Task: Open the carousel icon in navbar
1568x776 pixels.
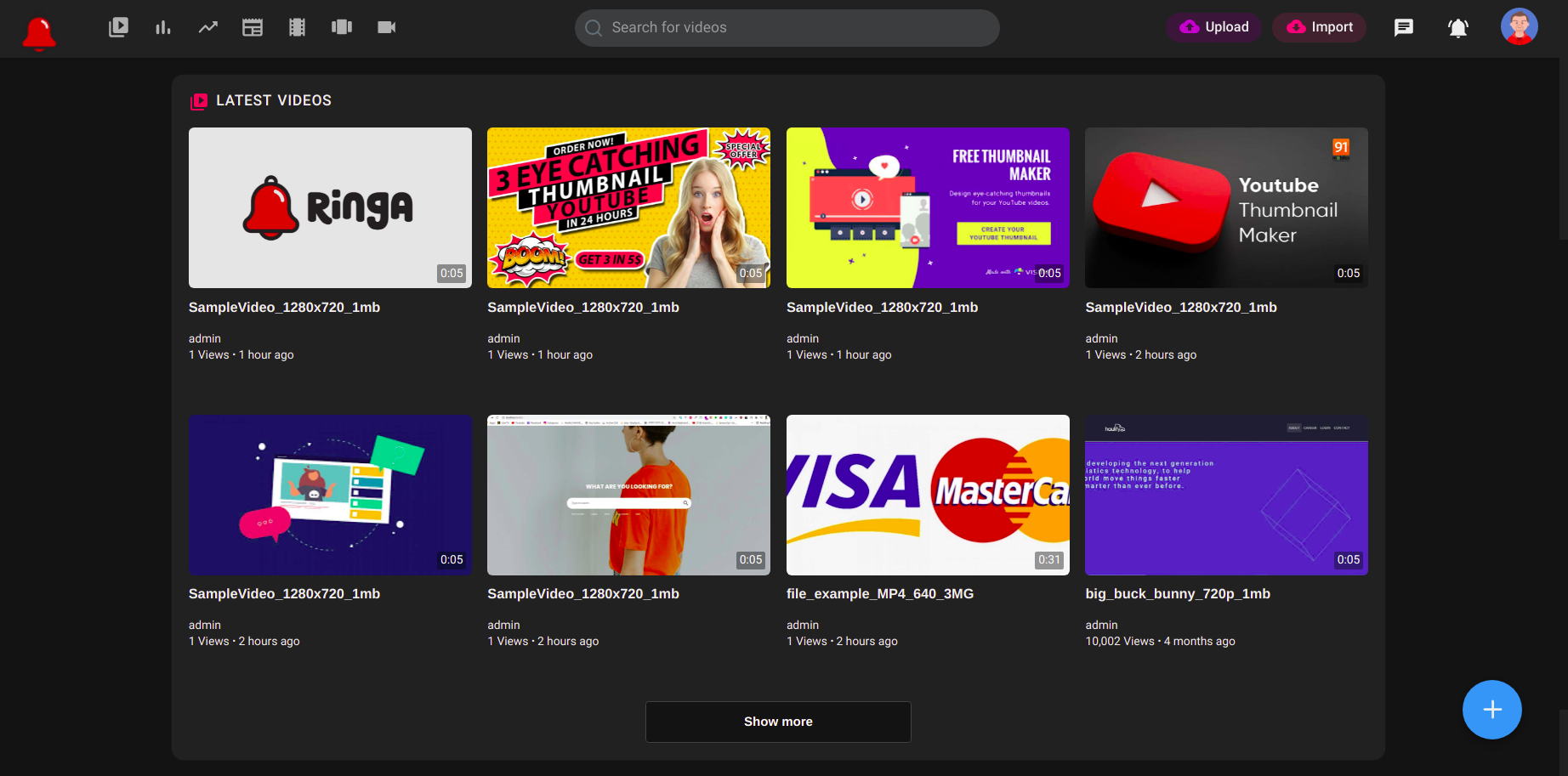Action: click(342, 27)
